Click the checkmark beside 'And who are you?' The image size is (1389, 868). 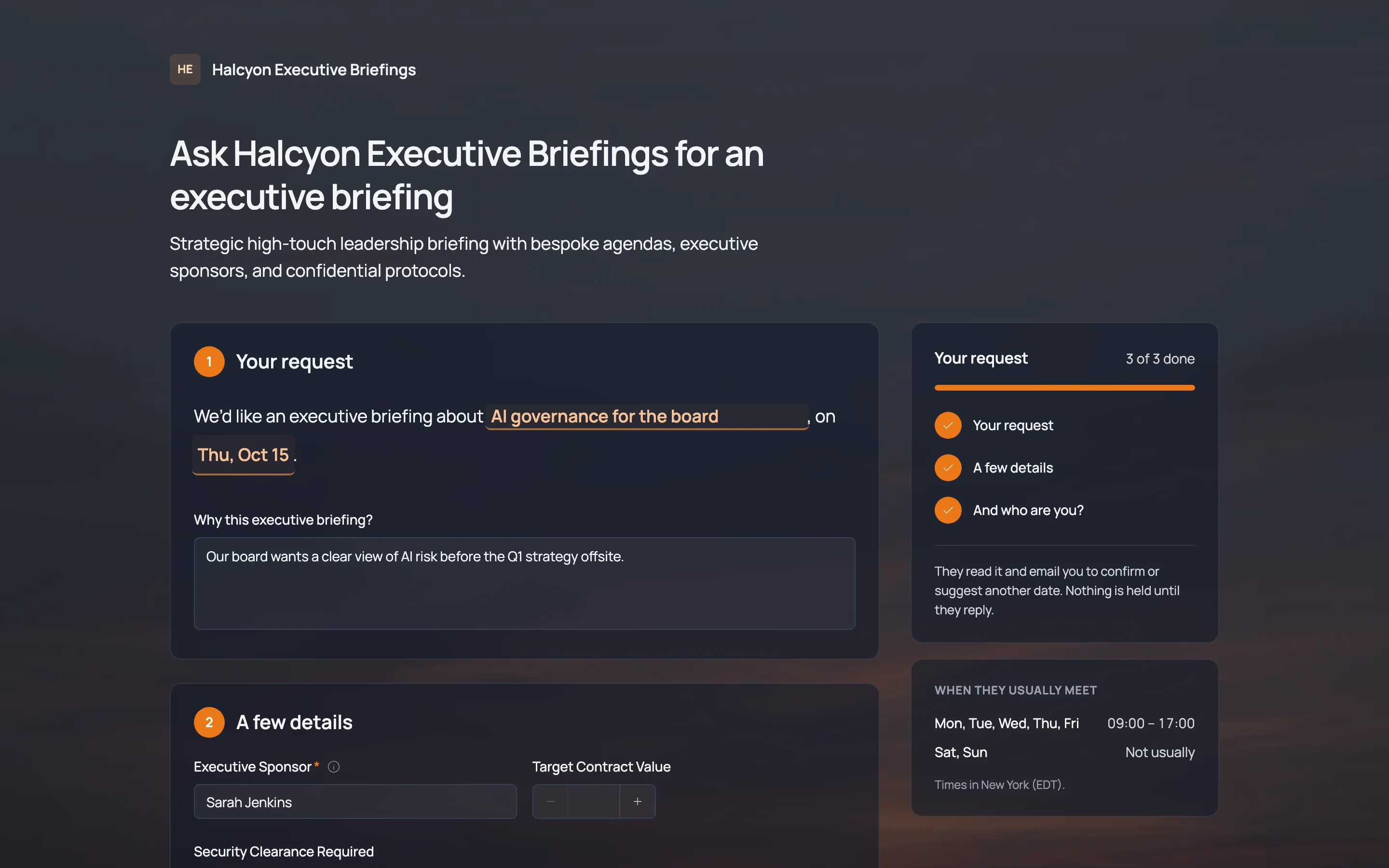pos(948,510)
